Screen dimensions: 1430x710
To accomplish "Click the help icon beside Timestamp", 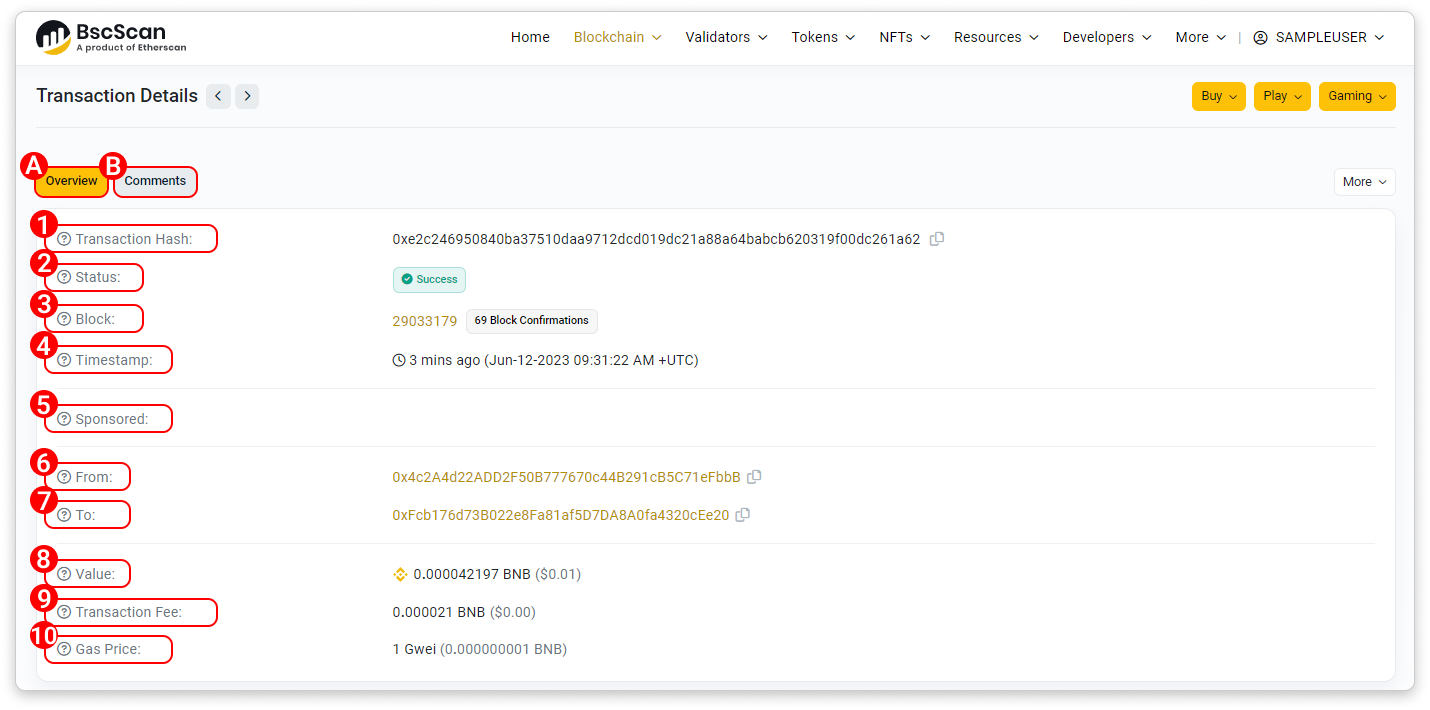I will point(64,360).
